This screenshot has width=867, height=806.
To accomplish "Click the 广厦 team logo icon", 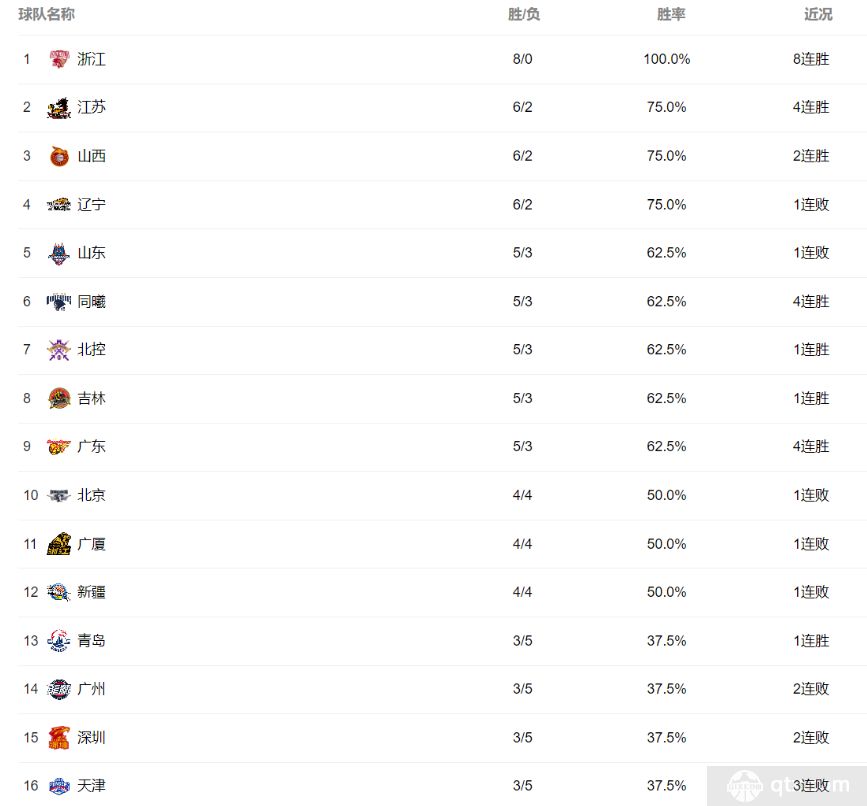I will 59,544.
